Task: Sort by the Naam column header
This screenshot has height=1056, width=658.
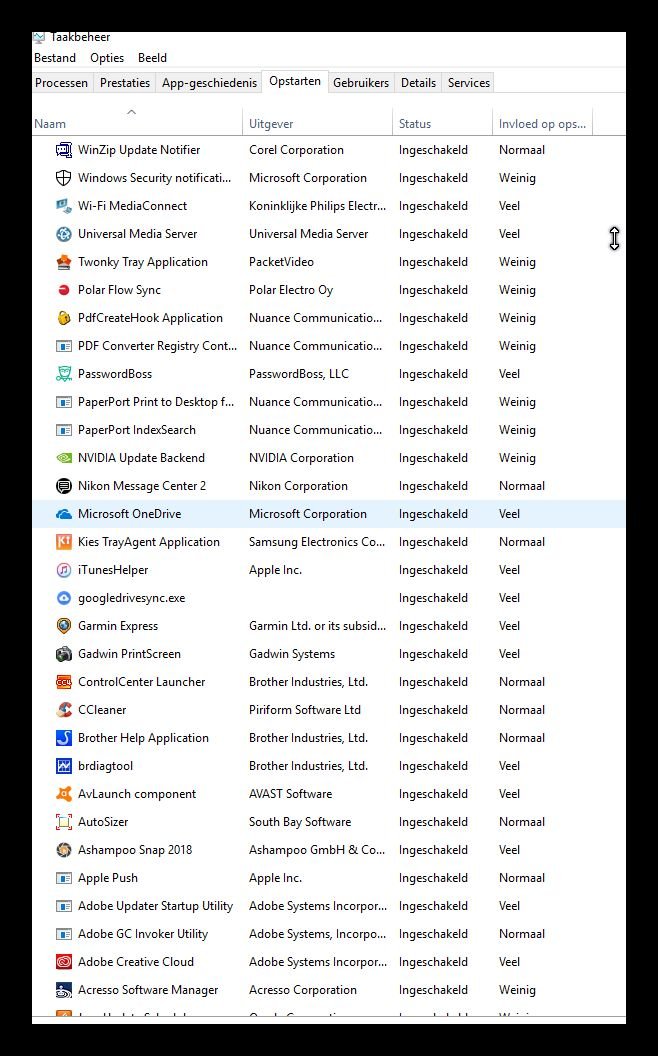Action: [137, 122]
